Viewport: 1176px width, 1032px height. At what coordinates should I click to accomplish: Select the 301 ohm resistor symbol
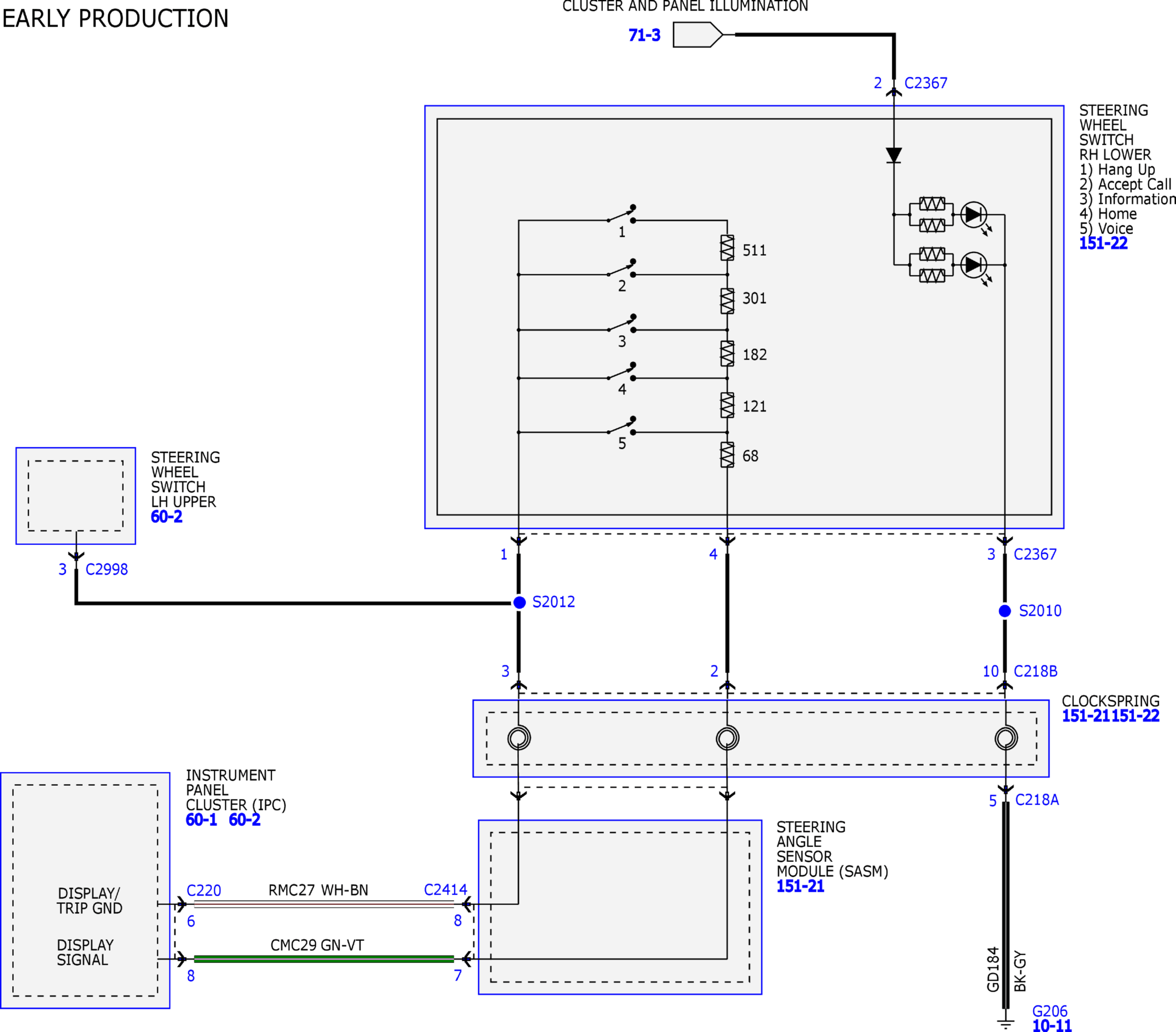click(x=727, y=301)
